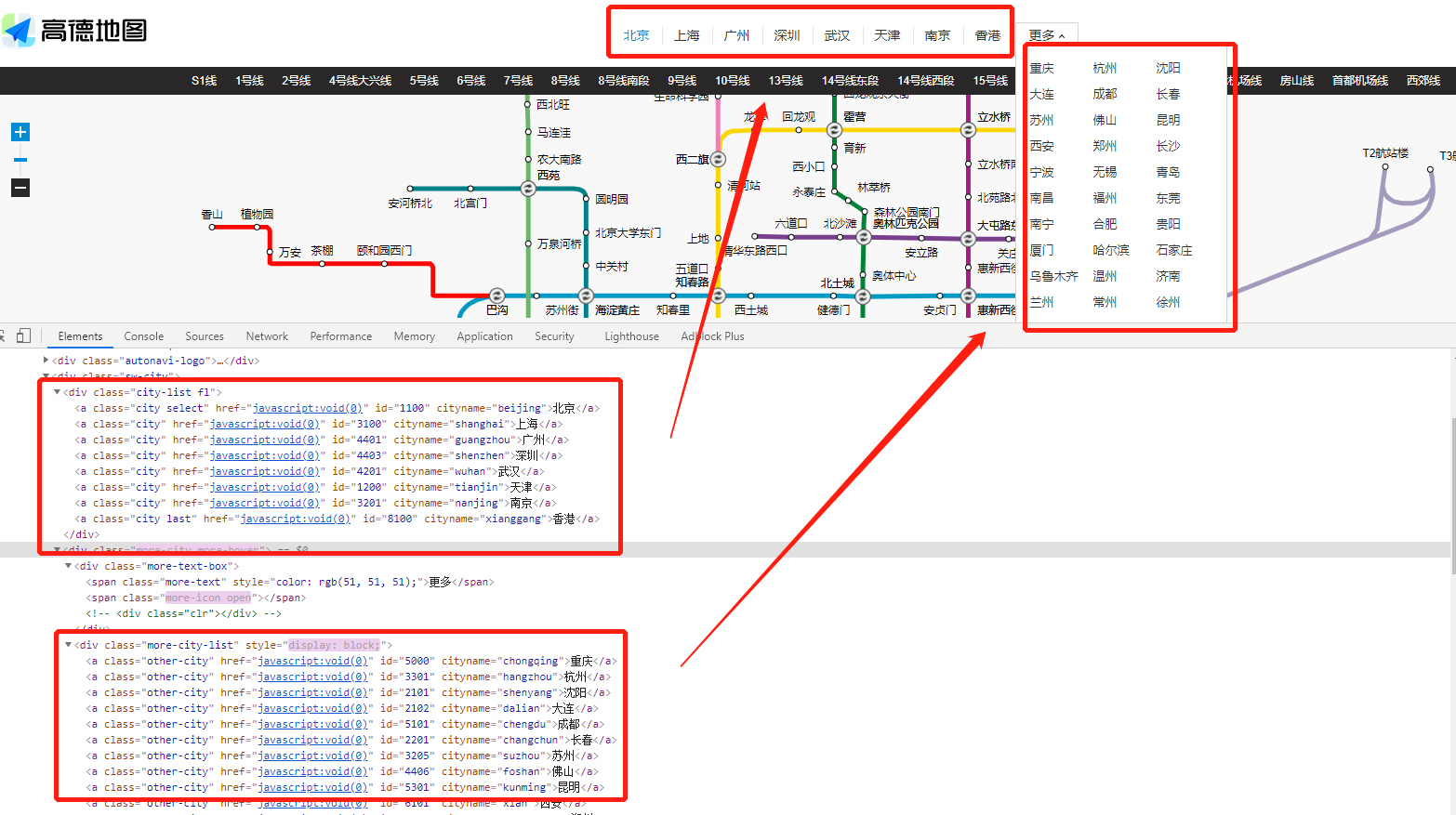The height and width of the screenshot is (815, 1456).
Task: Open the Console tab
Action: (143, 336)
